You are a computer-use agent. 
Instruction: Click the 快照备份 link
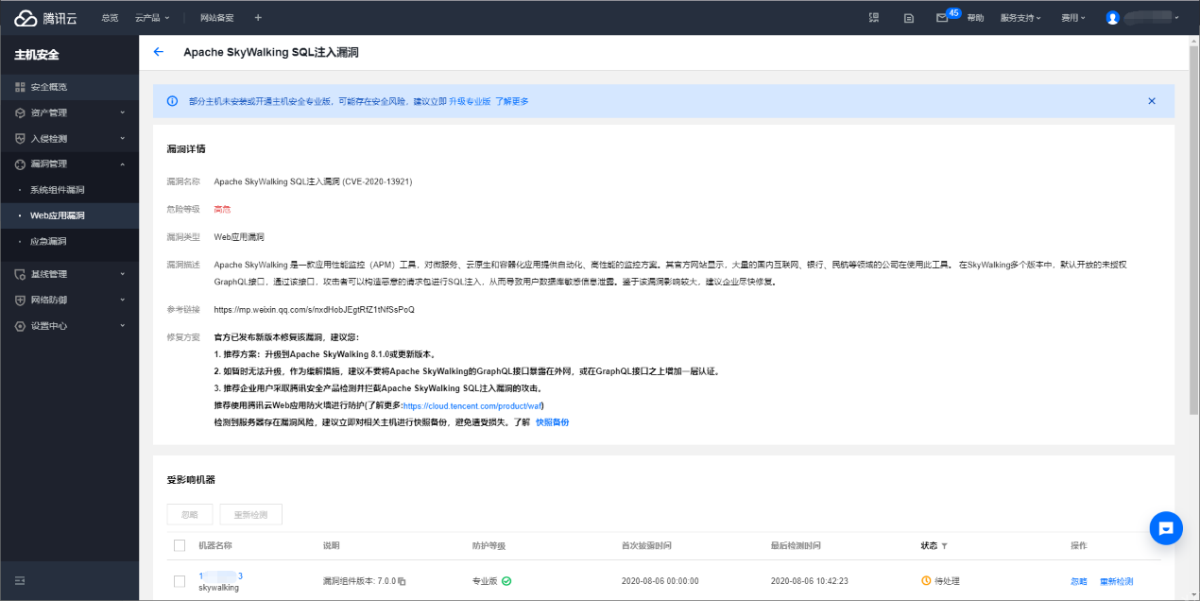[x=553, y=422]
